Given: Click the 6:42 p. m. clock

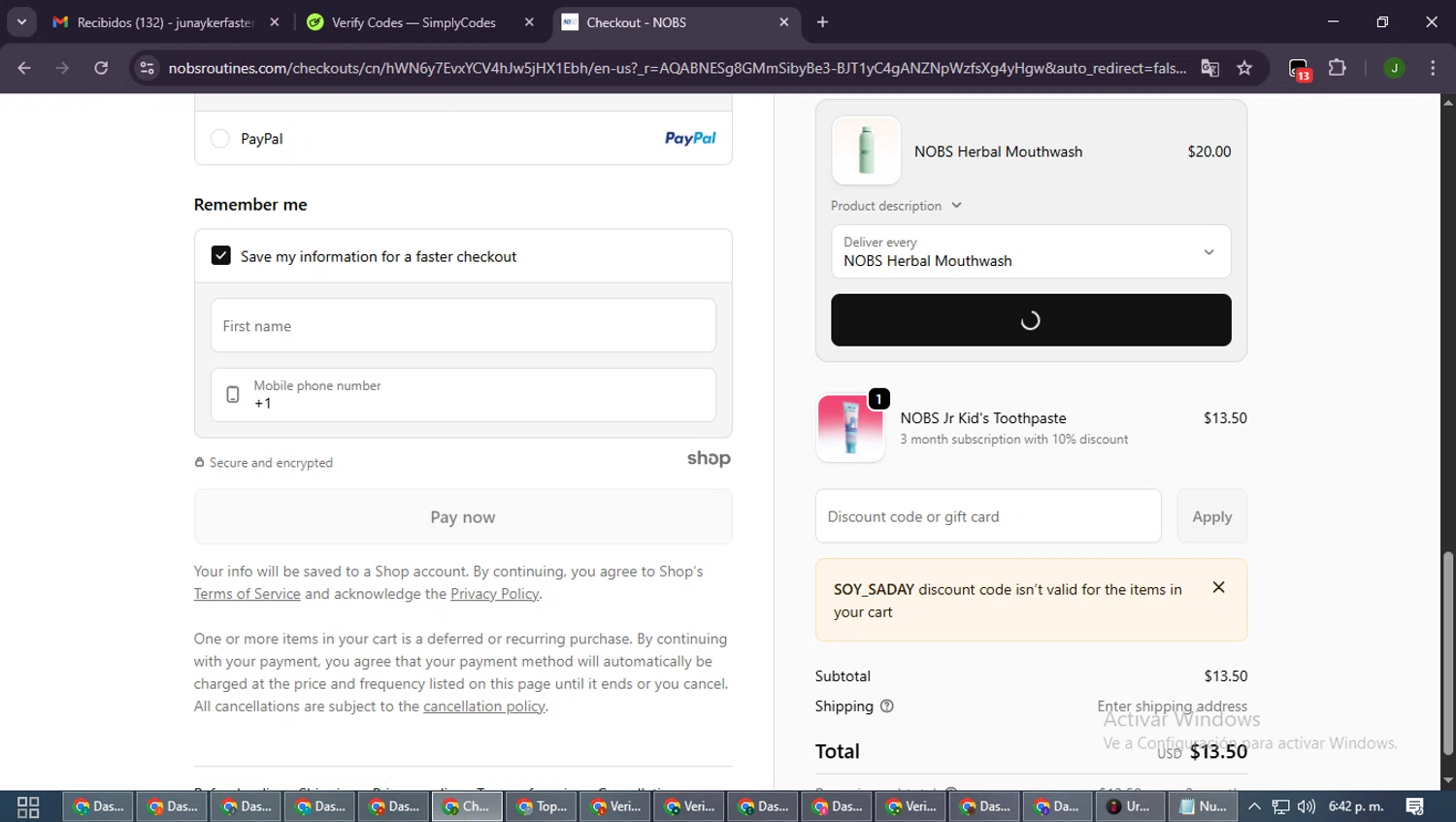Looking at the screenshot, I should (1356, 806).
